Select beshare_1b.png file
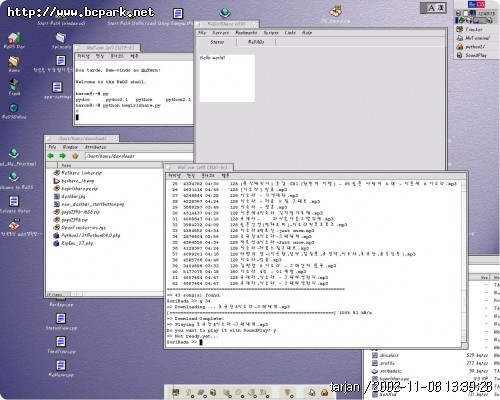 pos(74,181)
